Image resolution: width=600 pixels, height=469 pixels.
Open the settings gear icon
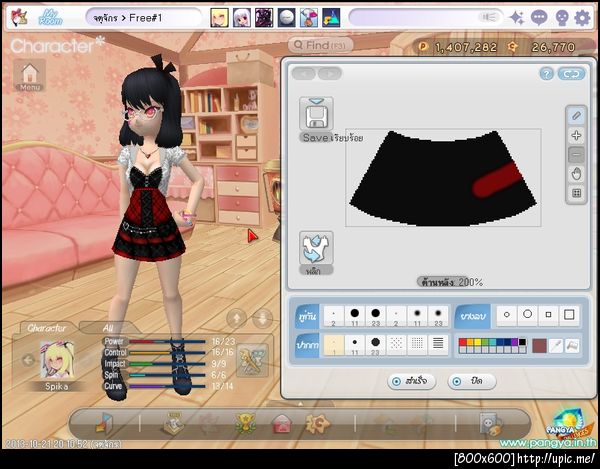[x=582, y=18]
